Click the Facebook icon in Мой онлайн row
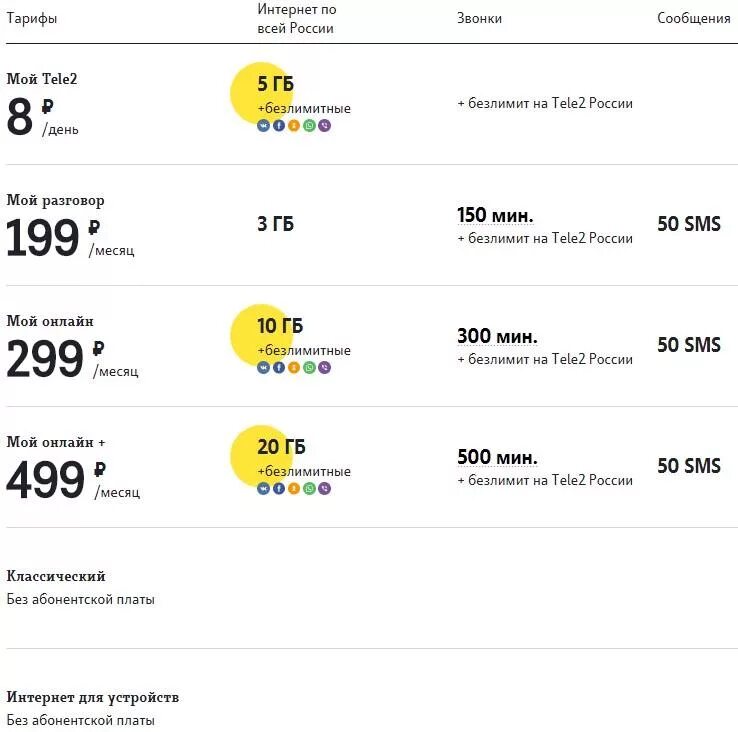The image size is (738, 732). 279,368
